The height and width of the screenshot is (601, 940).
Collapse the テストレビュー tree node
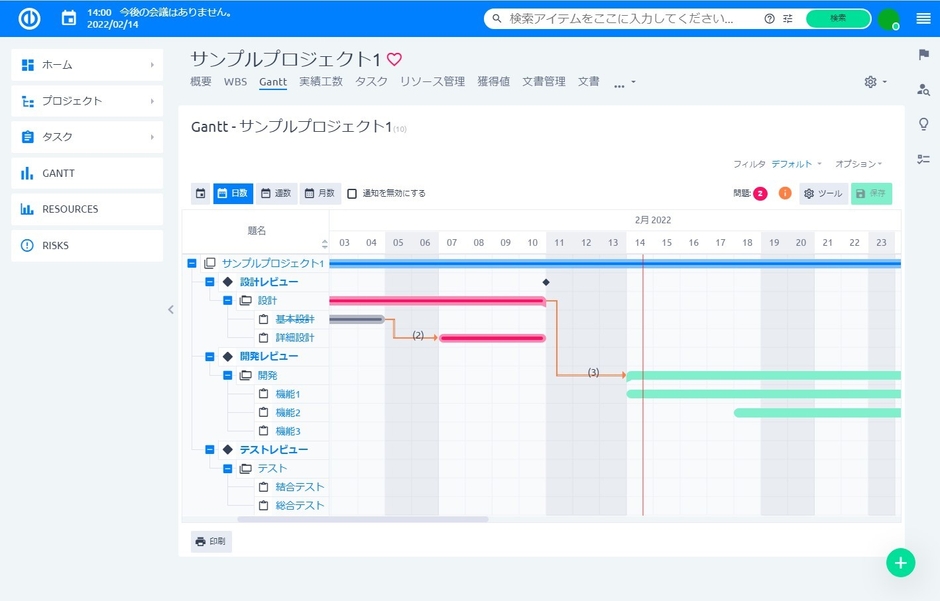click(x=209, y=449)
